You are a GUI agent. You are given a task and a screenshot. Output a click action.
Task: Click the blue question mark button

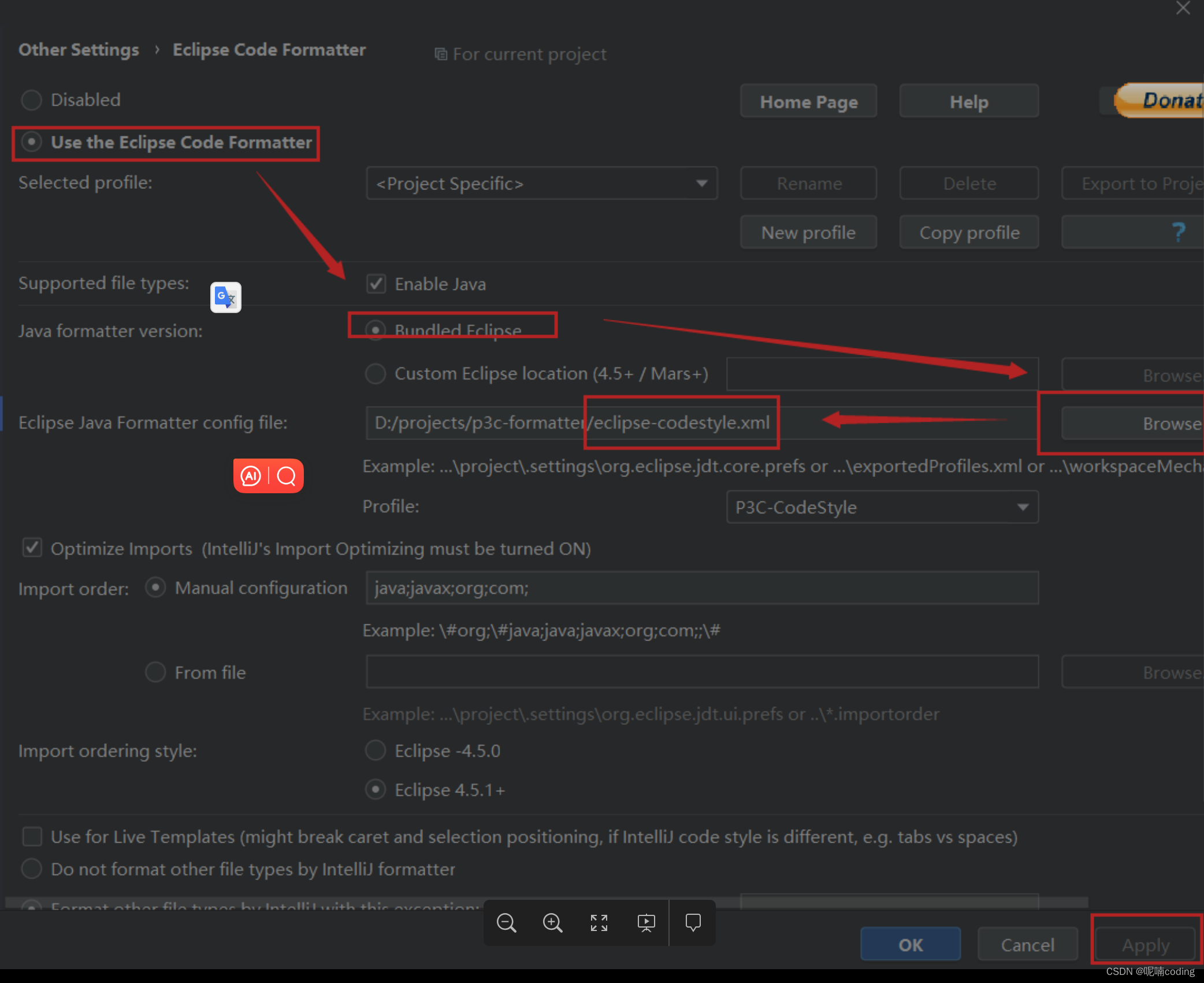point(1133,232)
